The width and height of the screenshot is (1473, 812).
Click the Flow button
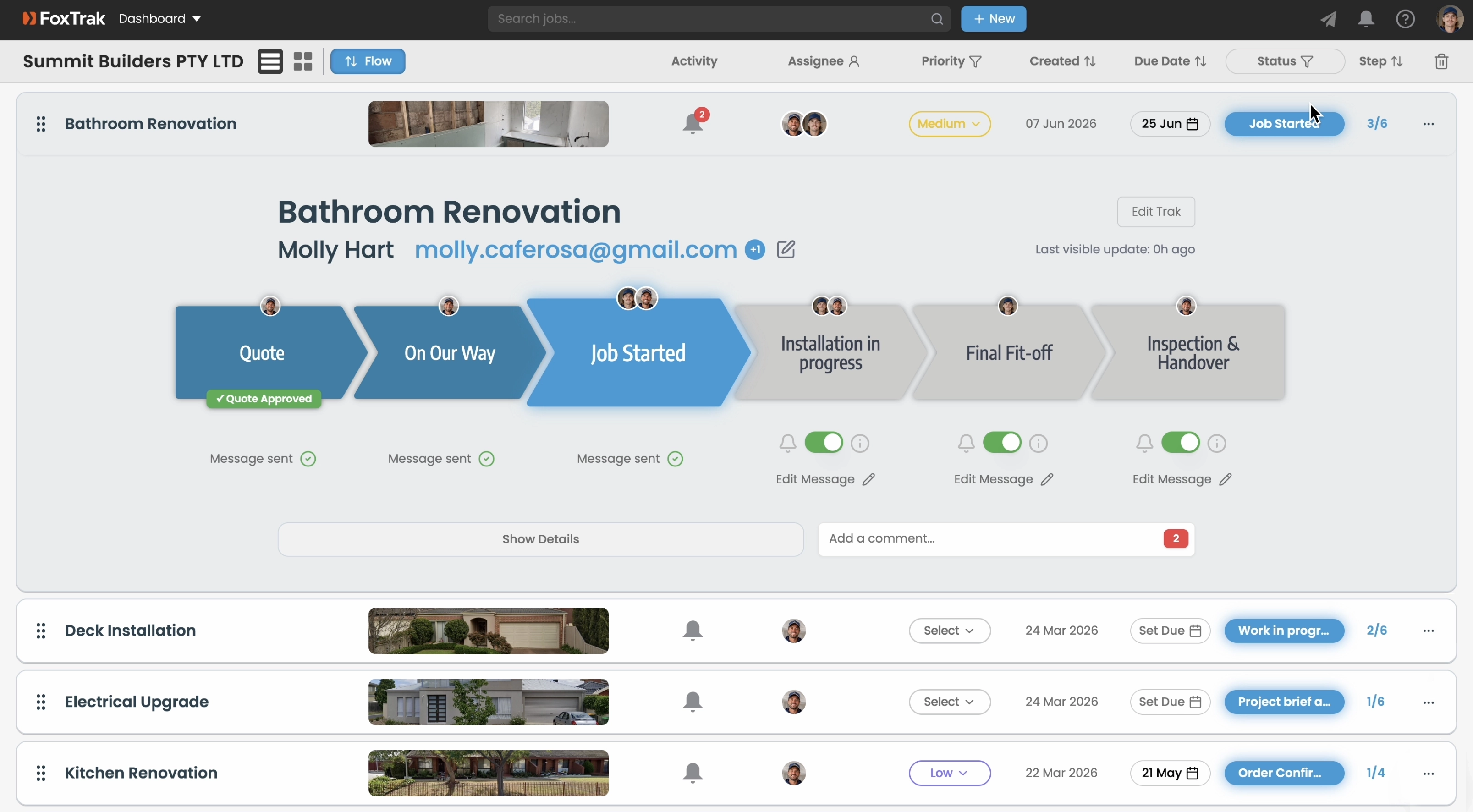[368, 61]
